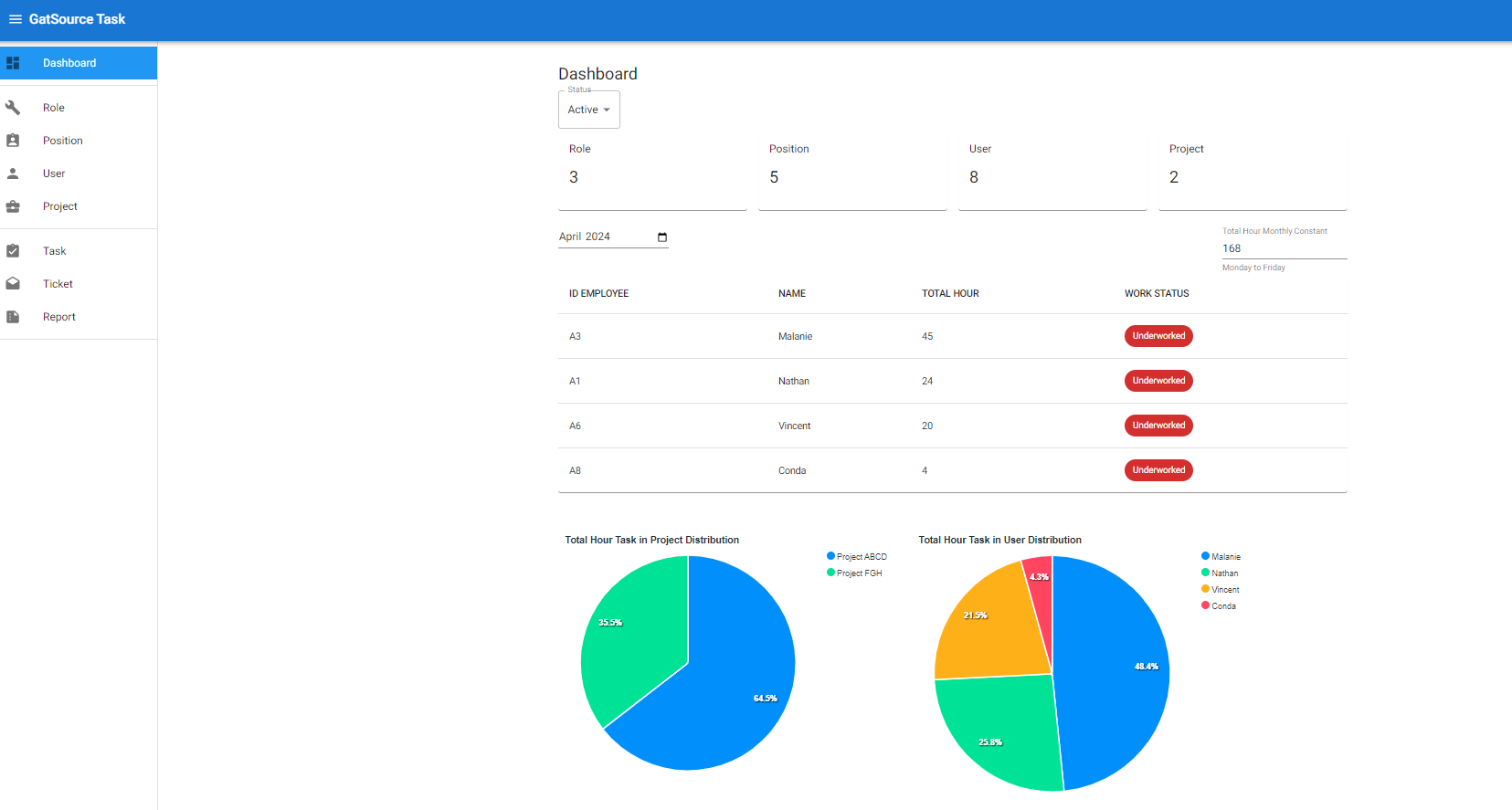The image size is (1512, 810).
Task: Click the Position count card showing 5
Action: tap(852, 174)
